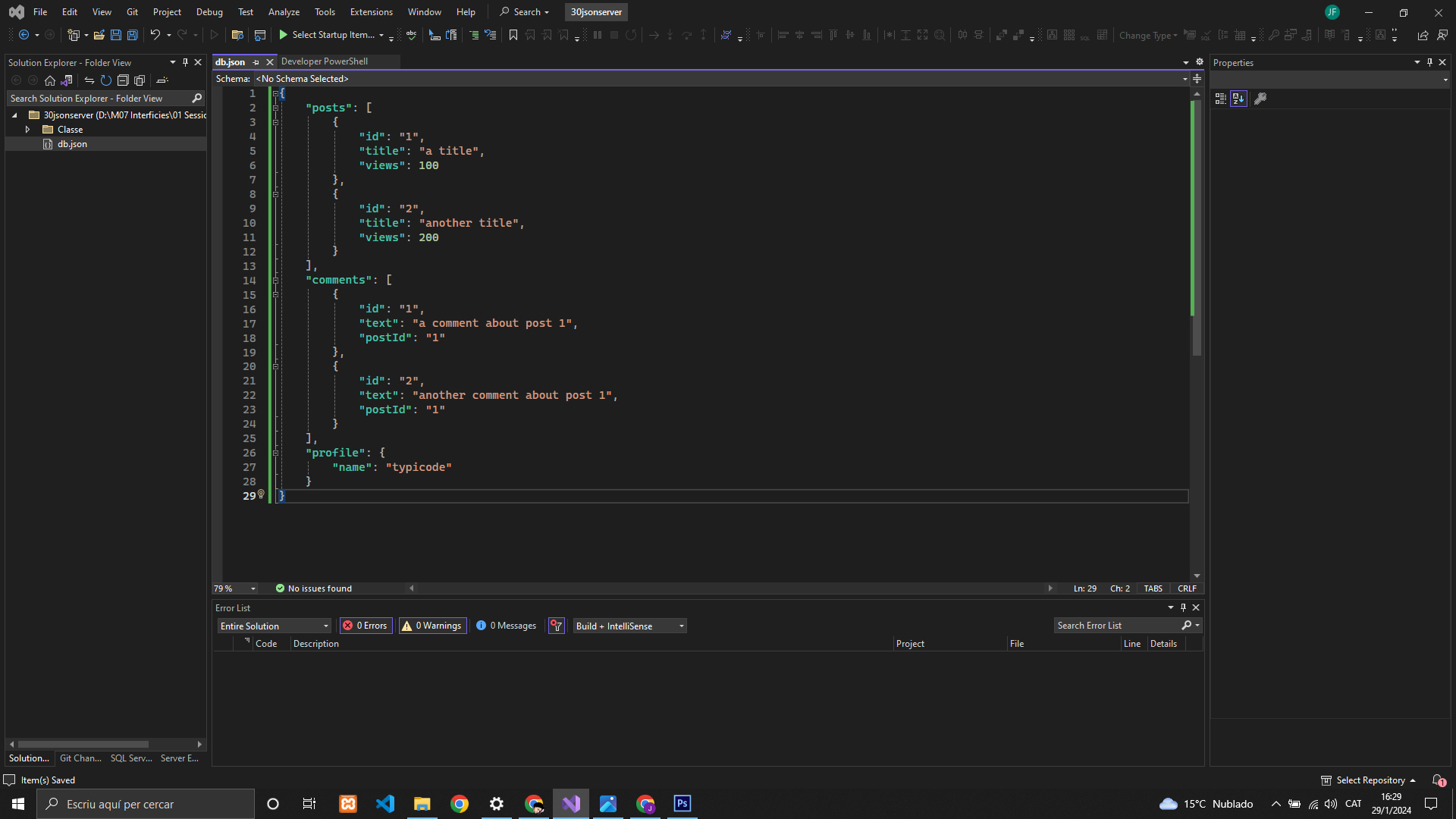The image size is (1456, 819).
Task: Refresh the Solution Explorer folder view
Action: [106, 80]
